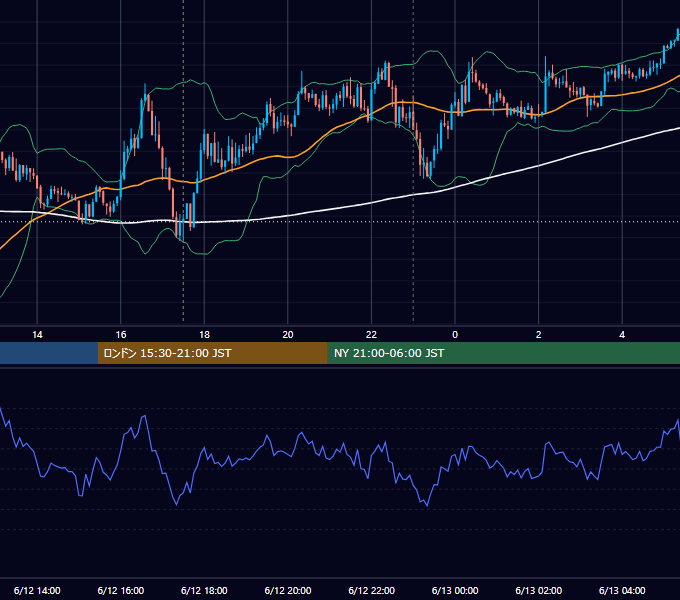Click the 6/13 02:00 label on oscillator axis
This screenshot has height=600, width=680.
coord(539,590)
